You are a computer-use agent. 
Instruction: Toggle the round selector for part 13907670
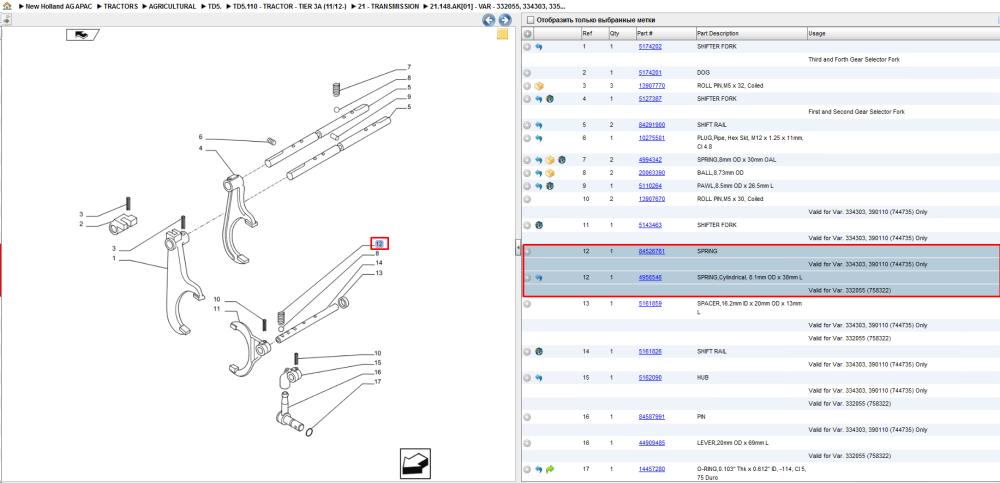tap(527, 199)
